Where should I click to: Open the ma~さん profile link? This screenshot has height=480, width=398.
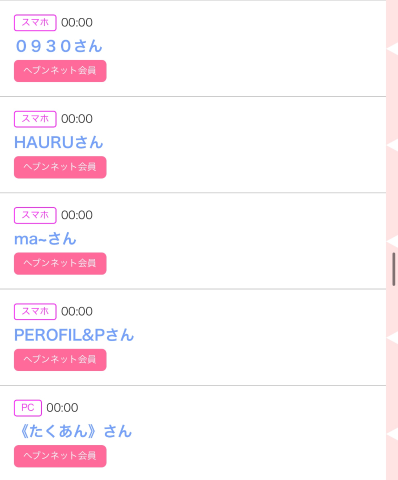[45, 239]
